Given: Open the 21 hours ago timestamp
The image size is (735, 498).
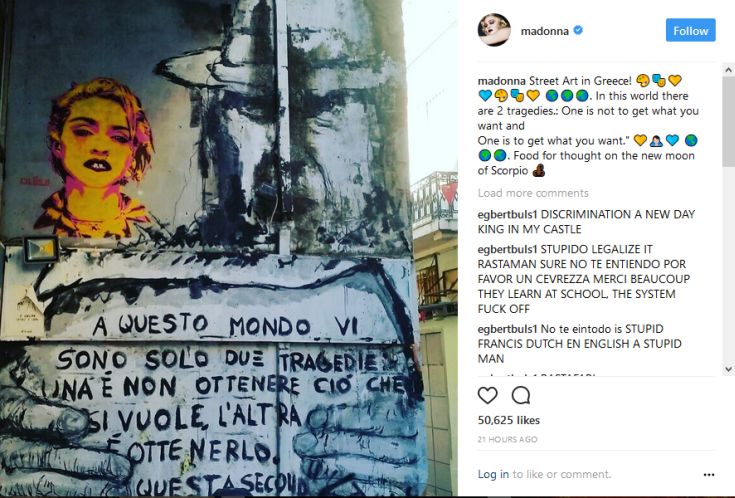Looking at the screenshot, I should coord(508,439).
